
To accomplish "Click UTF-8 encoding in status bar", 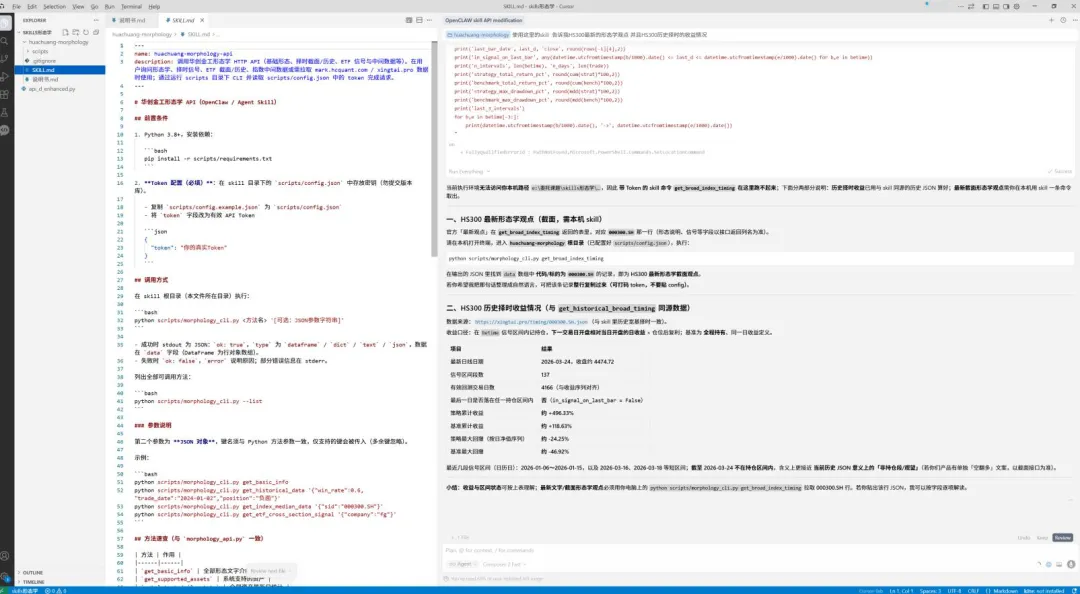I will [x=954, y=591].
